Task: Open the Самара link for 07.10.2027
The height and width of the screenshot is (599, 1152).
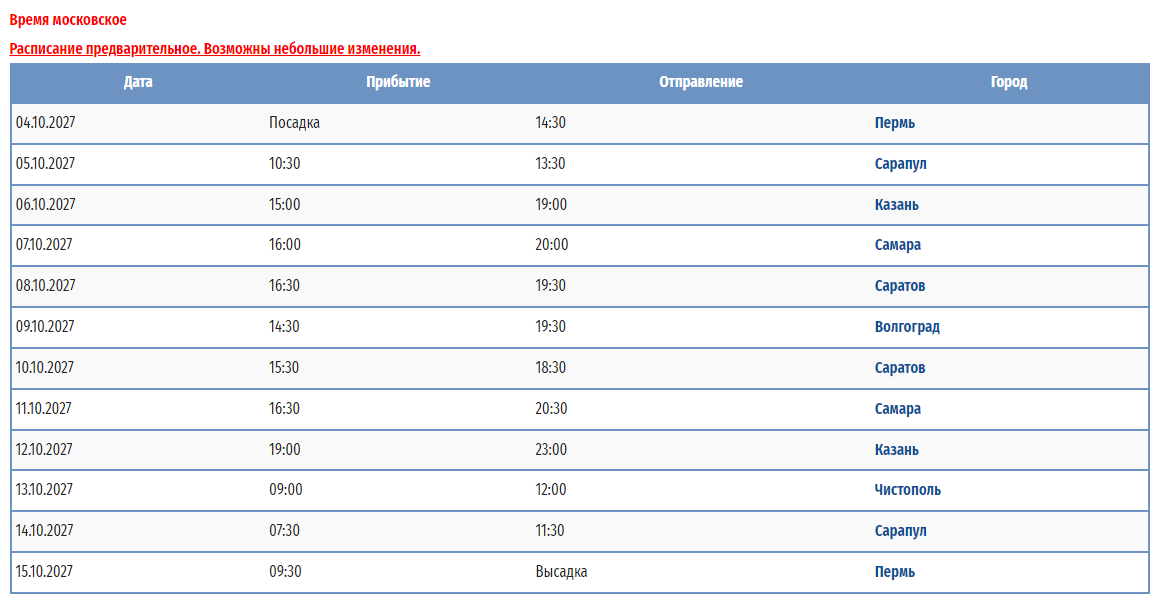Action: (x=897, y=245)
